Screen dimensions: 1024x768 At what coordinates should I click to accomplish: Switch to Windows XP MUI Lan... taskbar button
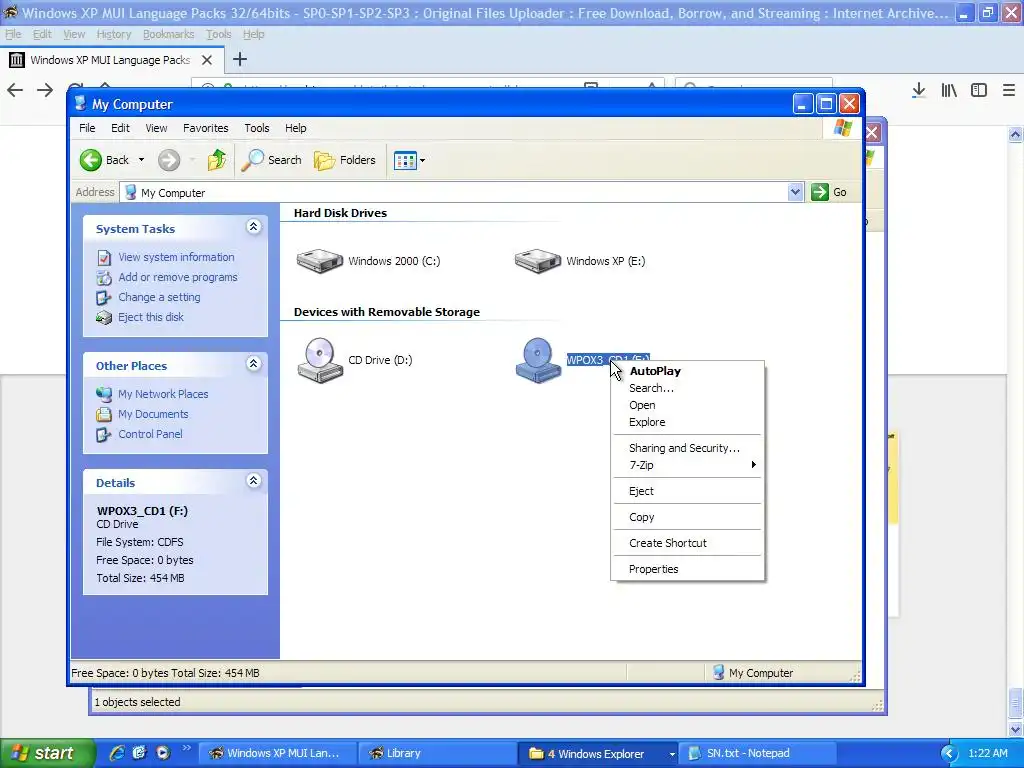pos(278,754)
